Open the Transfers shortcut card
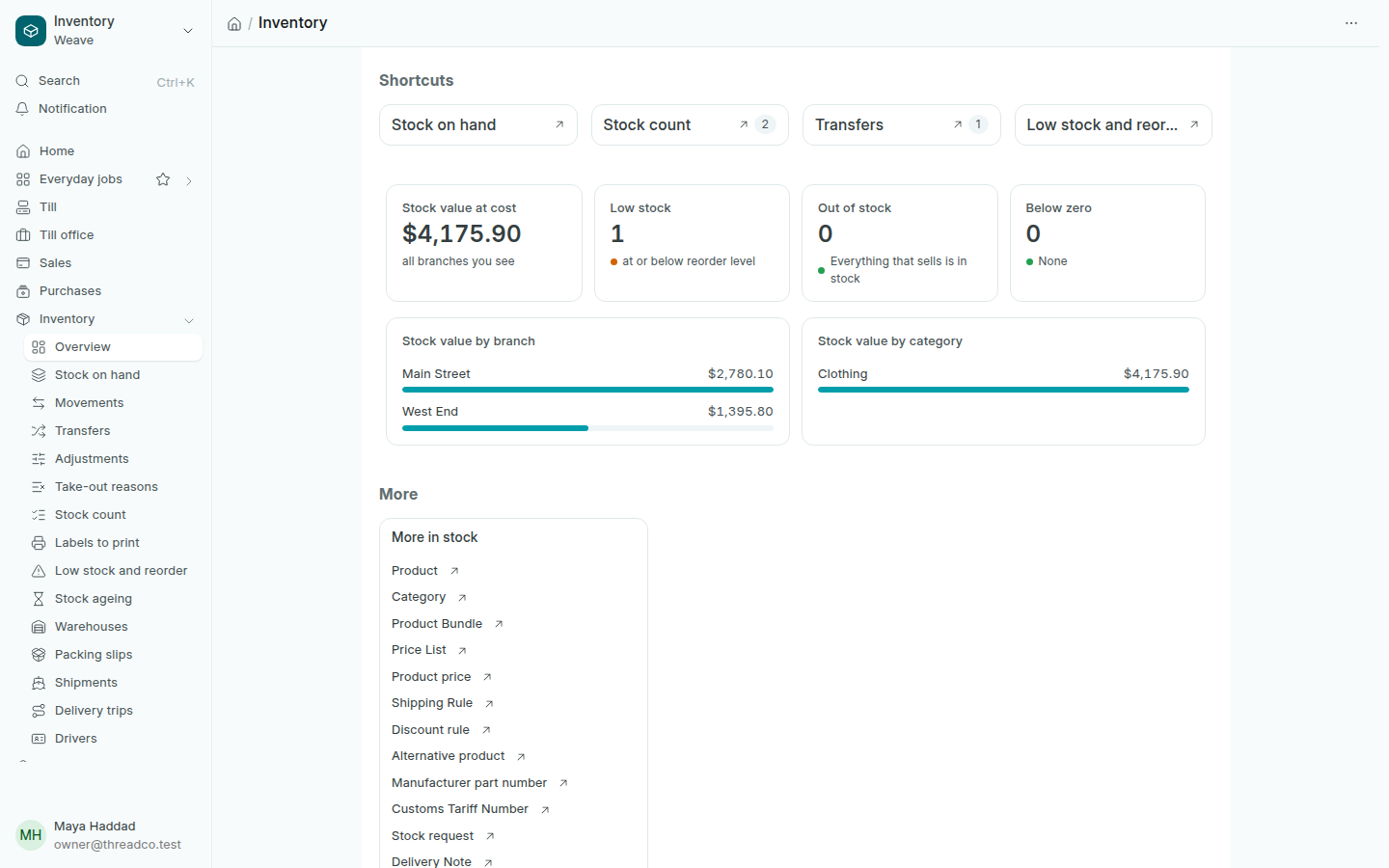This screenshot has width=1389, height=868. click(902, 125)
